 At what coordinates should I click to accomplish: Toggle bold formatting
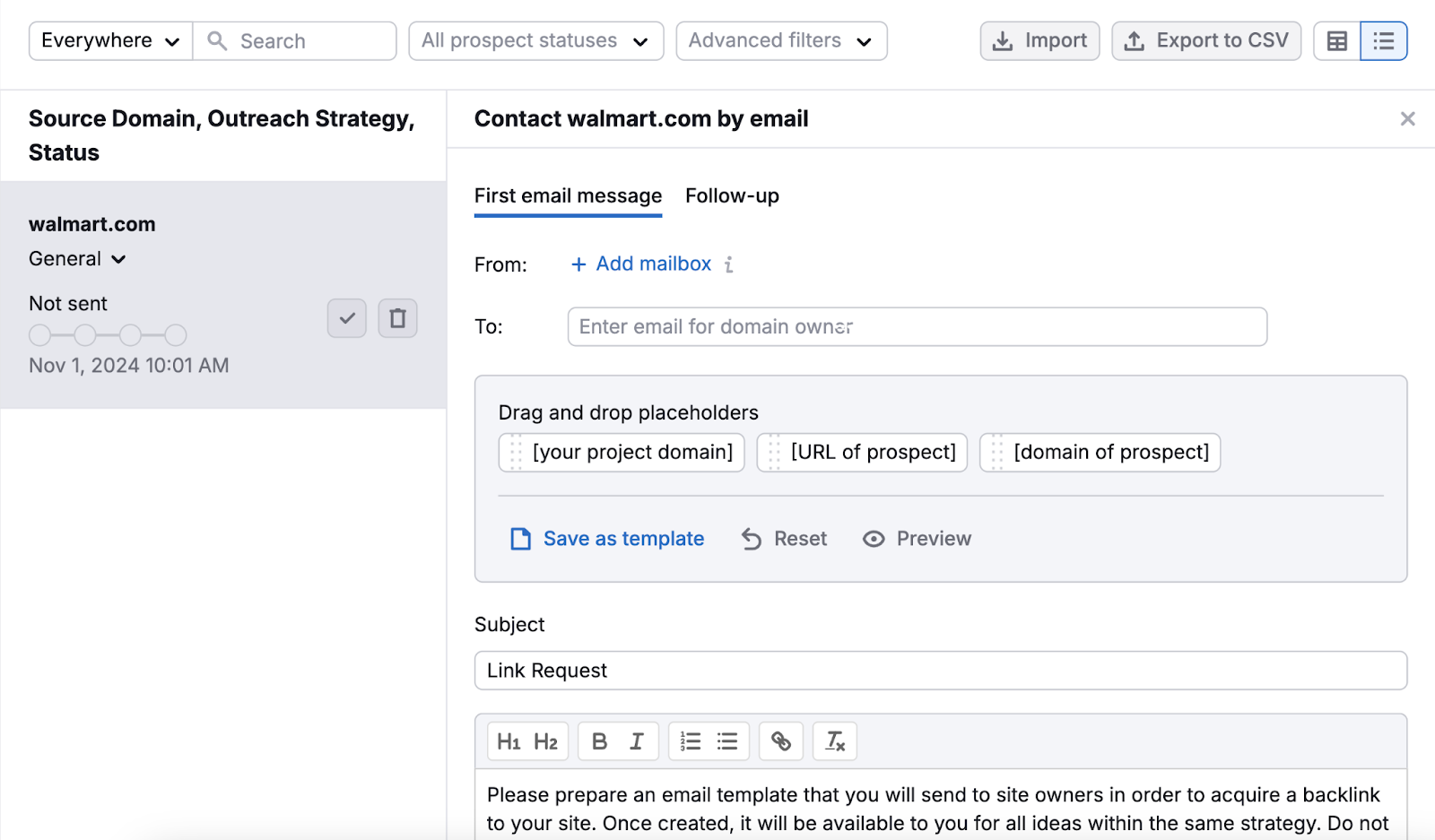(x=599, y=741)
